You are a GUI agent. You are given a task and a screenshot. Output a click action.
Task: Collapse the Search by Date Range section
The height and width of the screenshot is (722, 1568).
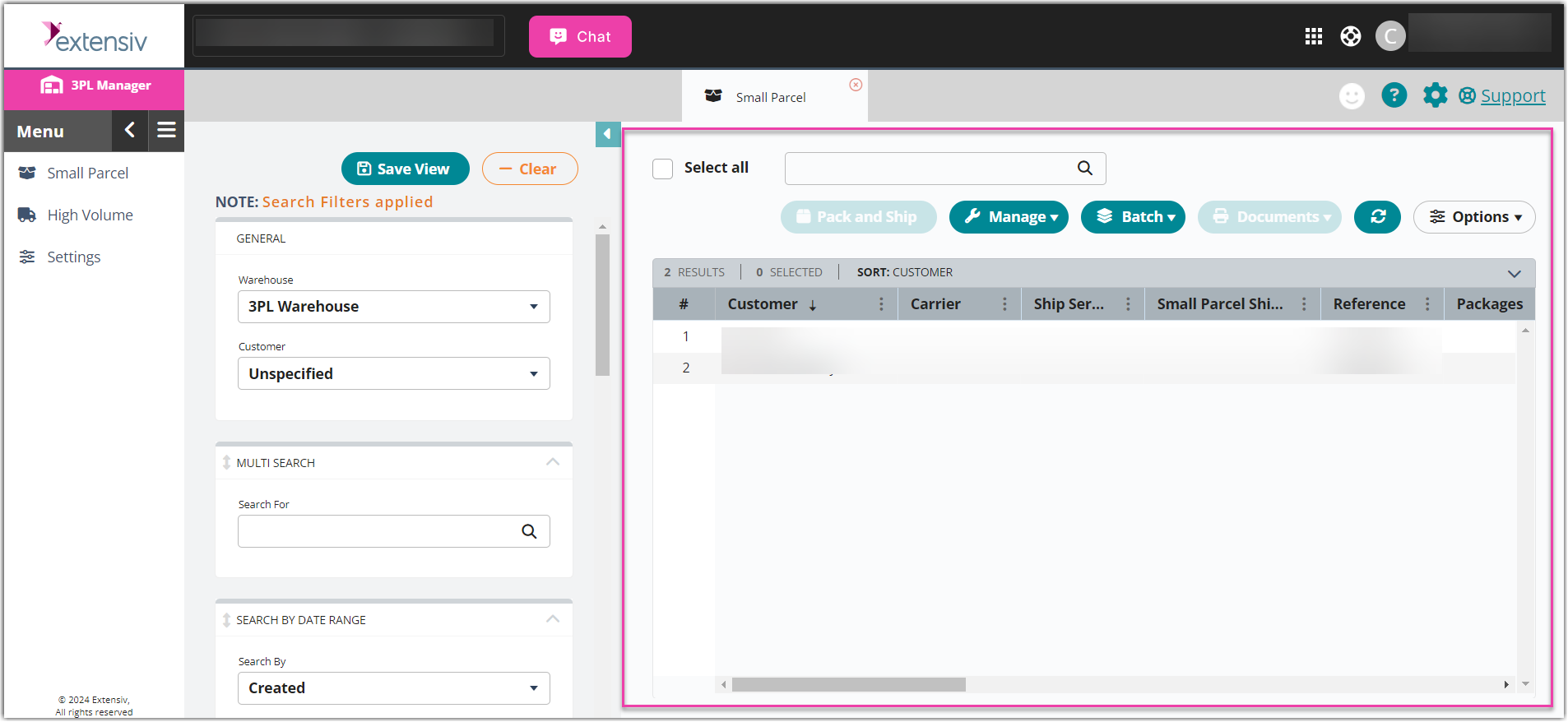pos(553,619)
